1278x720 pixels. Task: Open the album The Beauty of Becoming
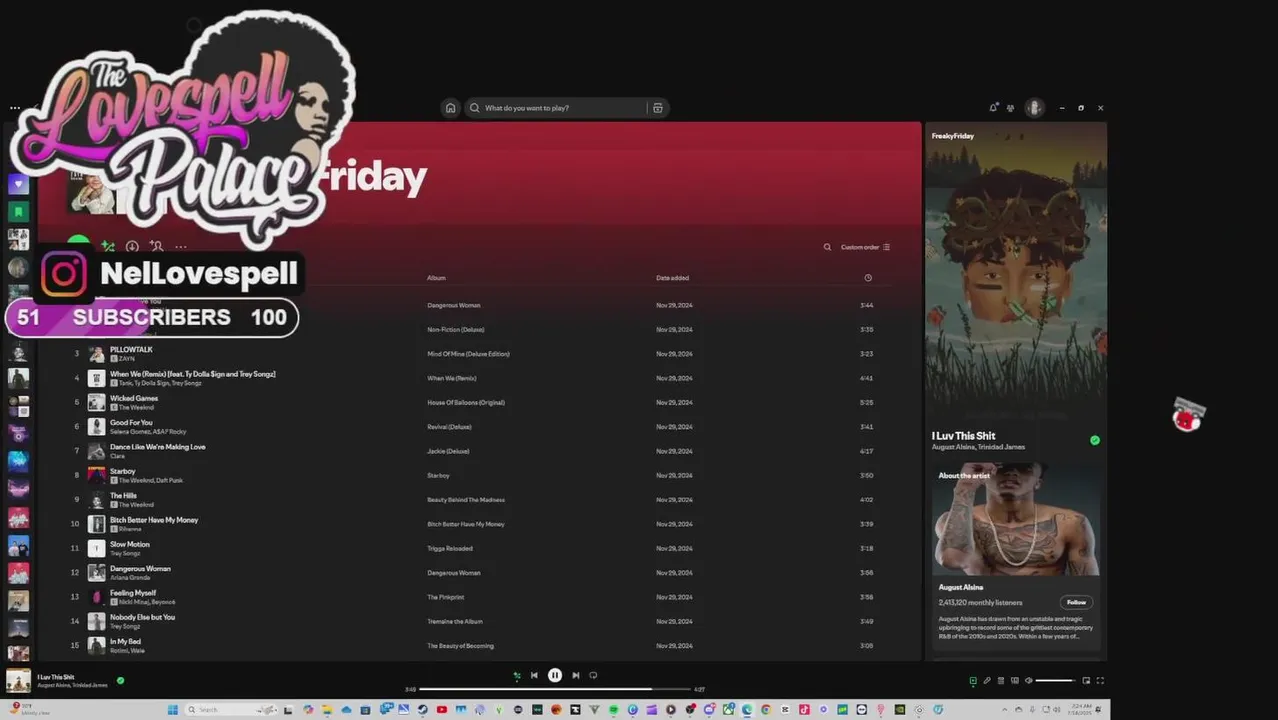point(460,646)
